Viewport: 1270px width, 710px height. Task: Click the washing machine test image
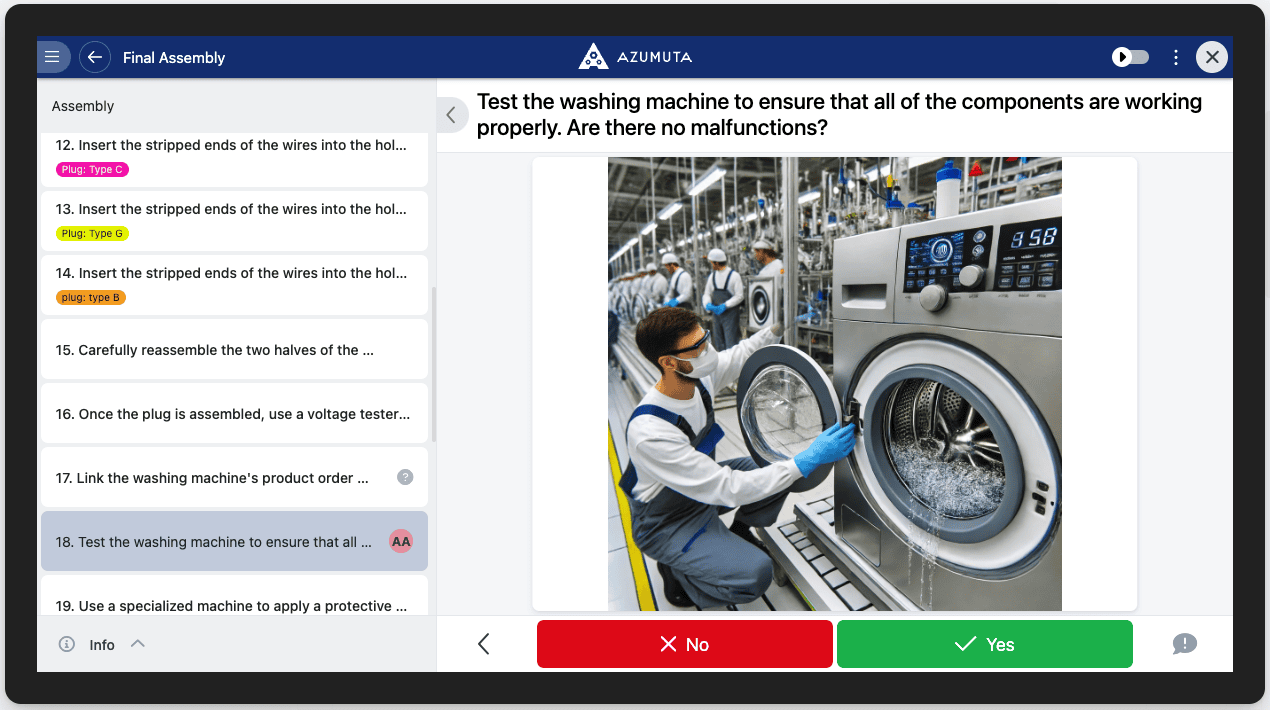point(834,383)
